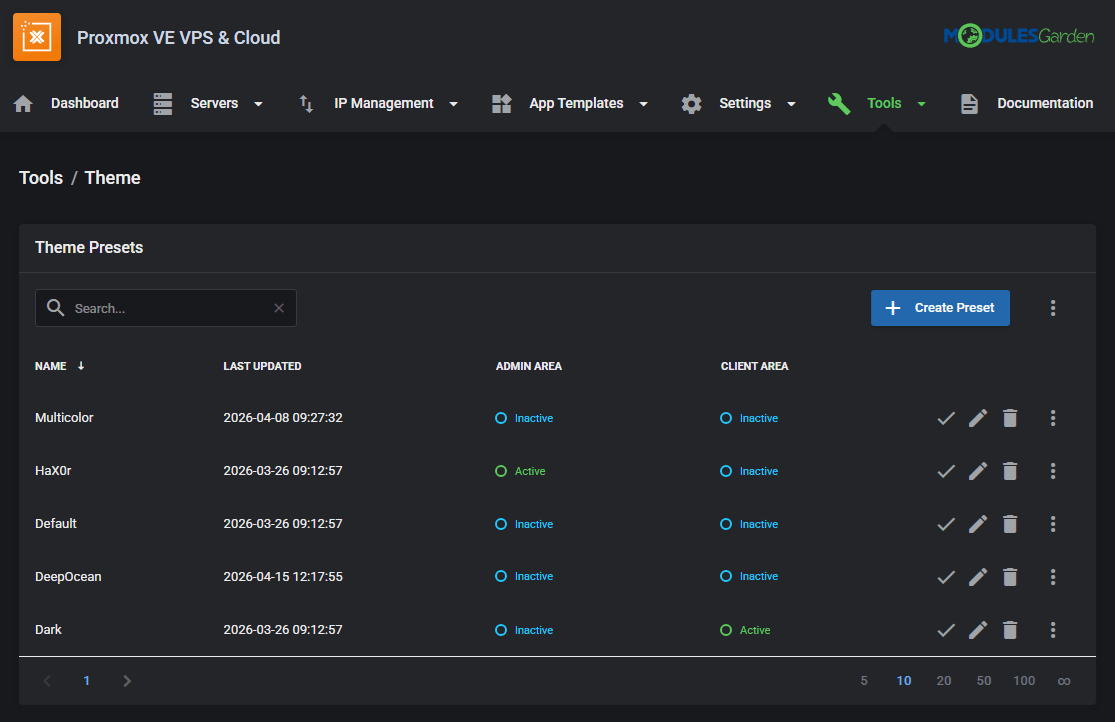Open the Settings dropdown chevron
The height and width of the screenshot is (722, 1115).
(x=791, y=103)
